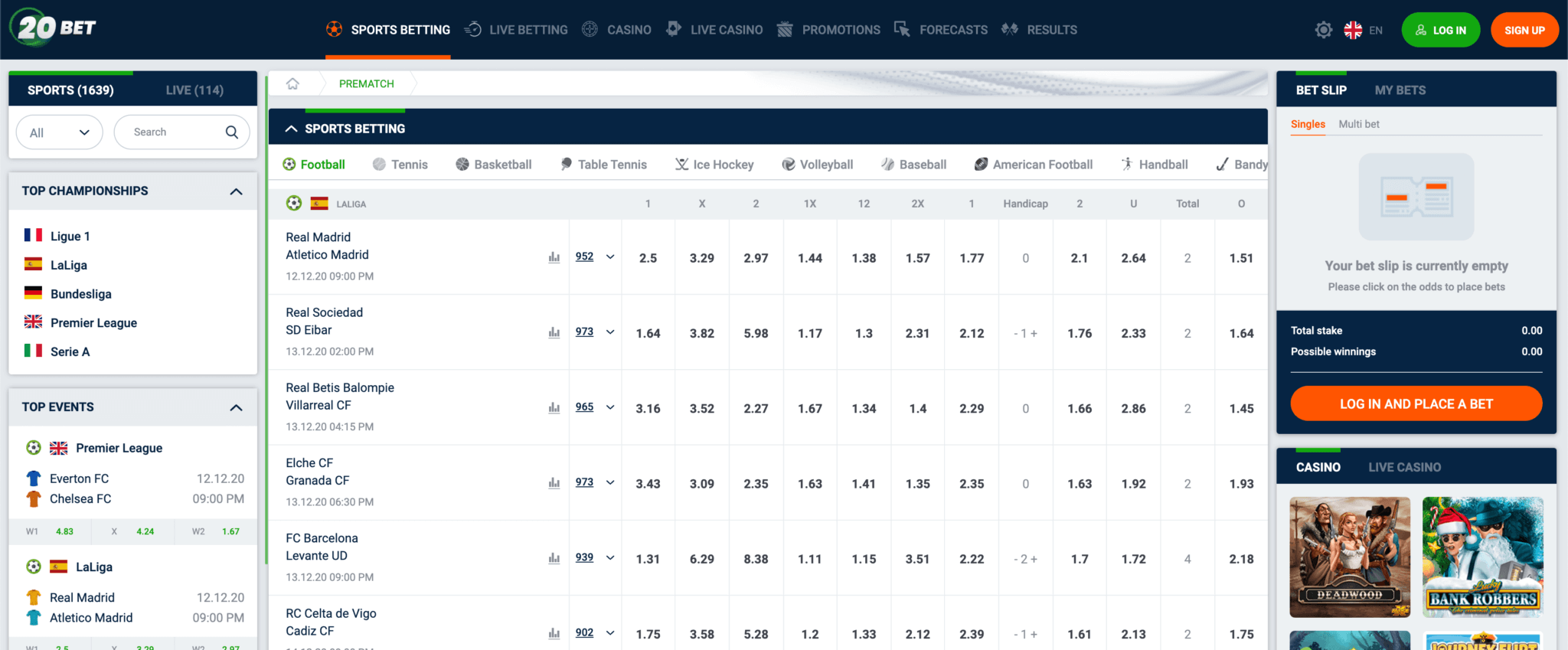
Task: Select the Ice Hockey sport tab
Action: (x=714, y=165)
